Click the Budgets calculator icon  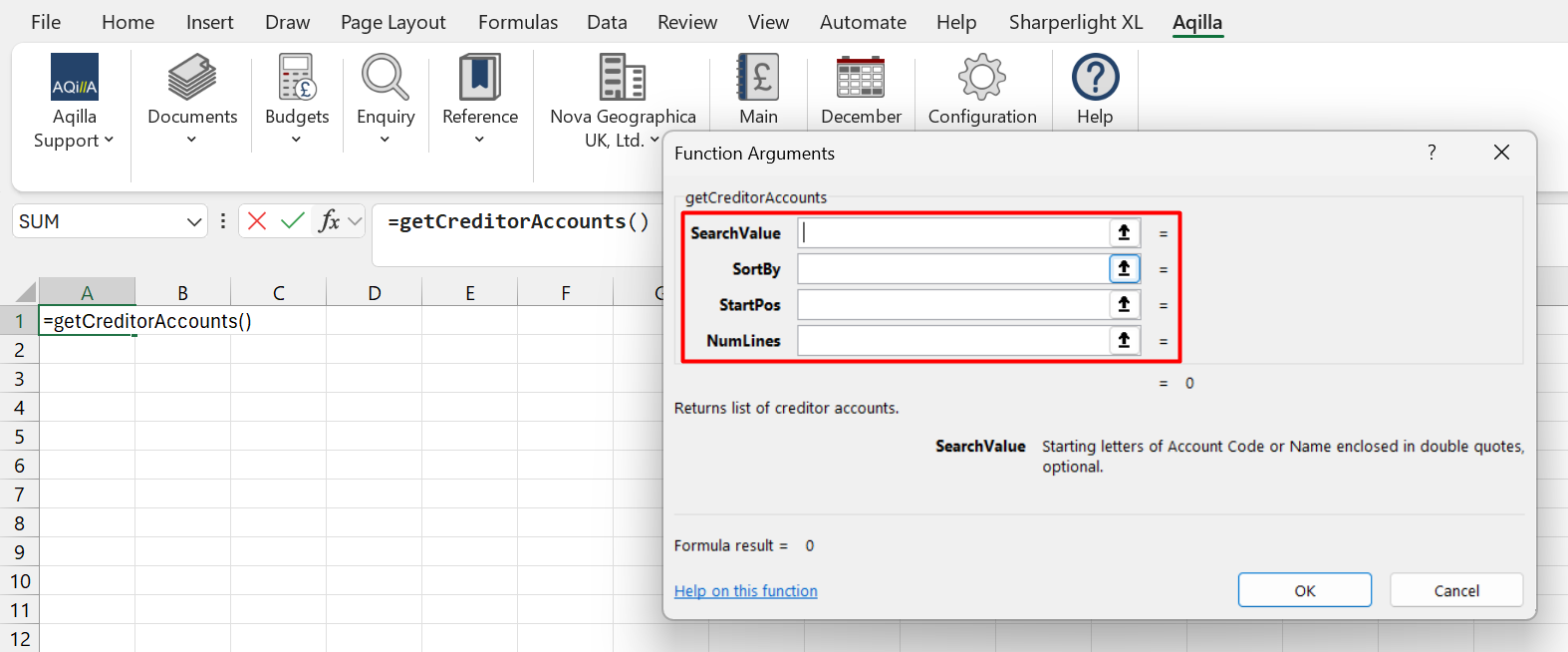[297, 78]
